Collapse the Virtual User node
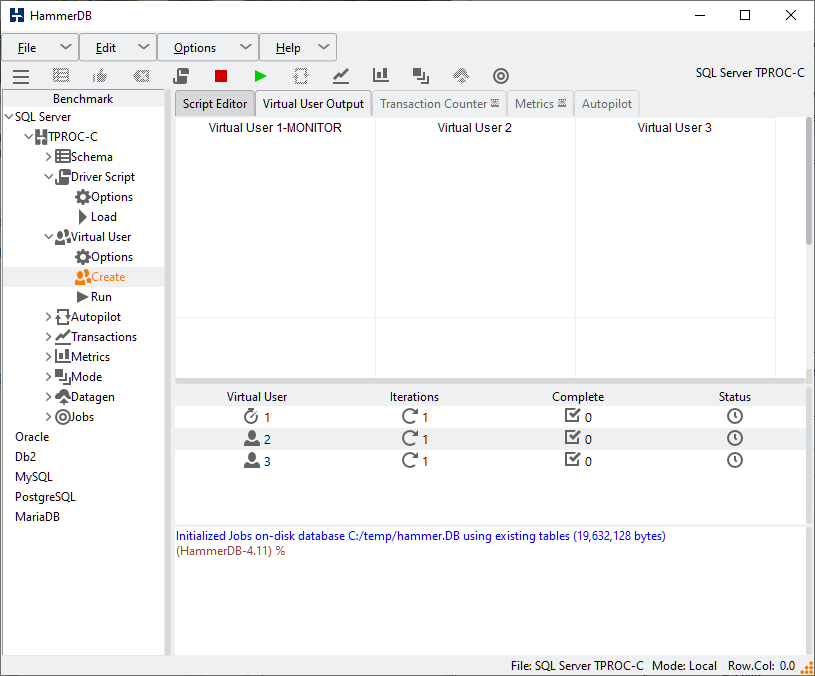The image size is (815, 676). [x=49, y=237]
